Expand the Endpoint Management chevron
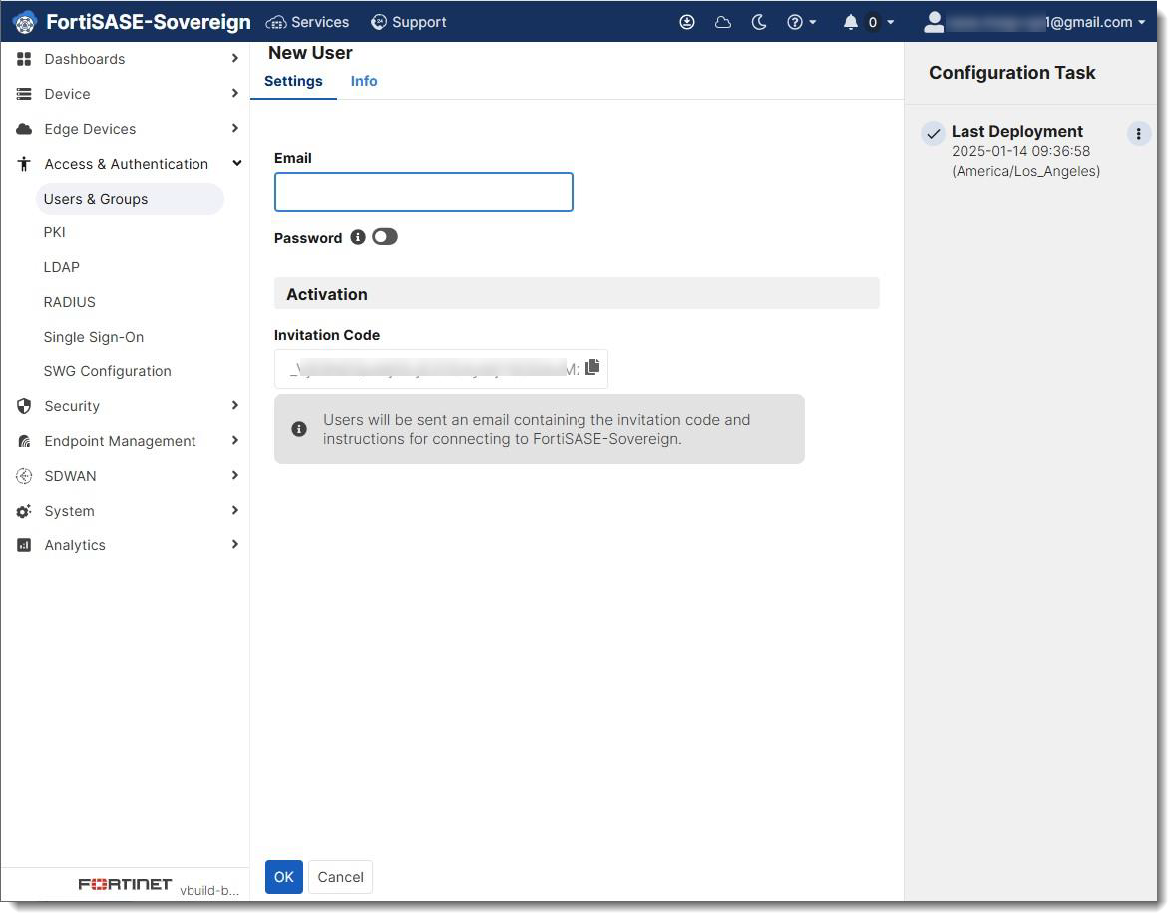Screen dimensions: 1176x921 tap(235, 441)
